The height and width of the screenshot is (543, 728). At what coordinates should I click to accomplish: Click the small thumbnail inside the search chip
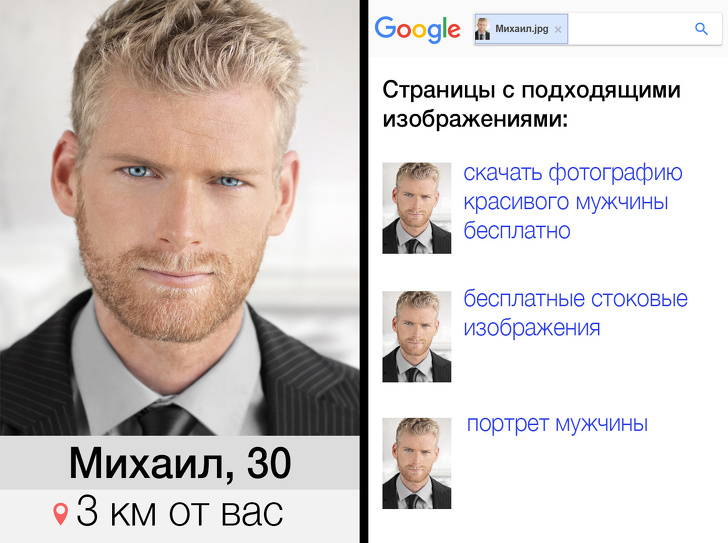(482, 29)
